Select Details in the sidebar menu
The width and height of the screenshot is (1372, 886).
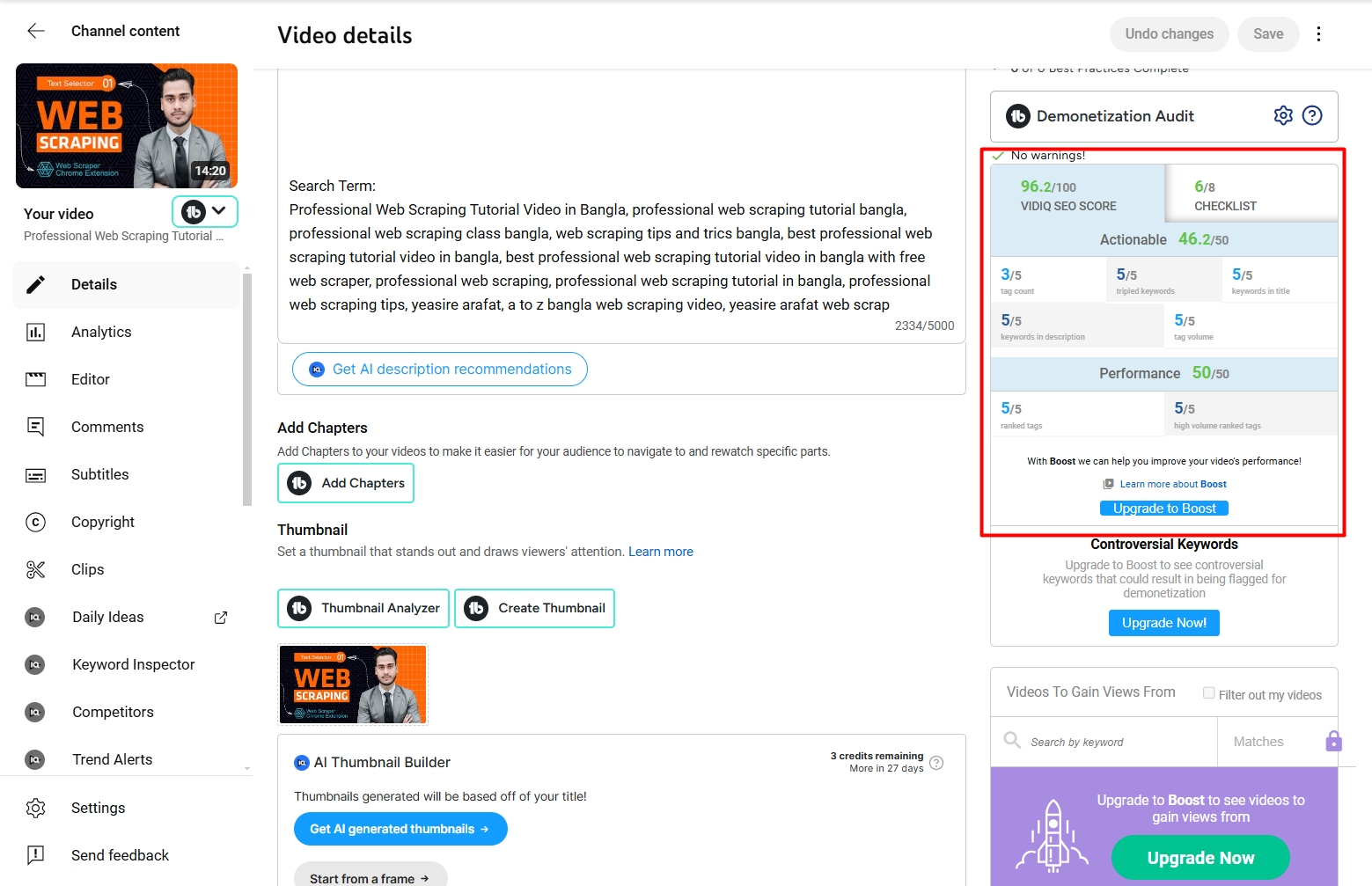click(x=126, y=284)
